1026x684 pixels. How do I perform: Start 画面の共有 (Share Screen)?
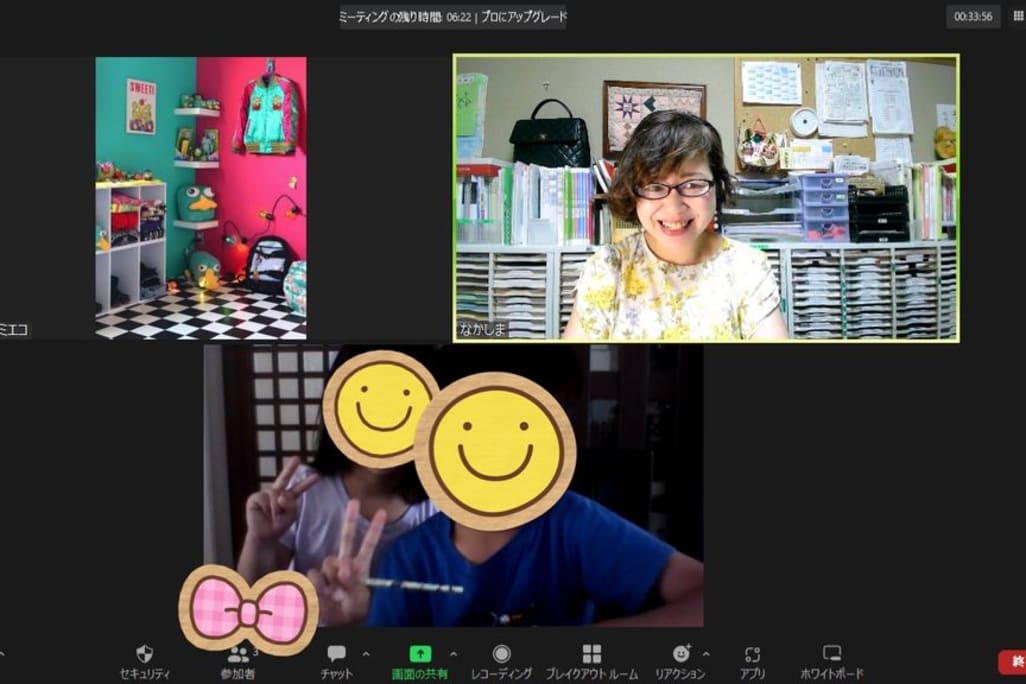(x=420, y=654)
